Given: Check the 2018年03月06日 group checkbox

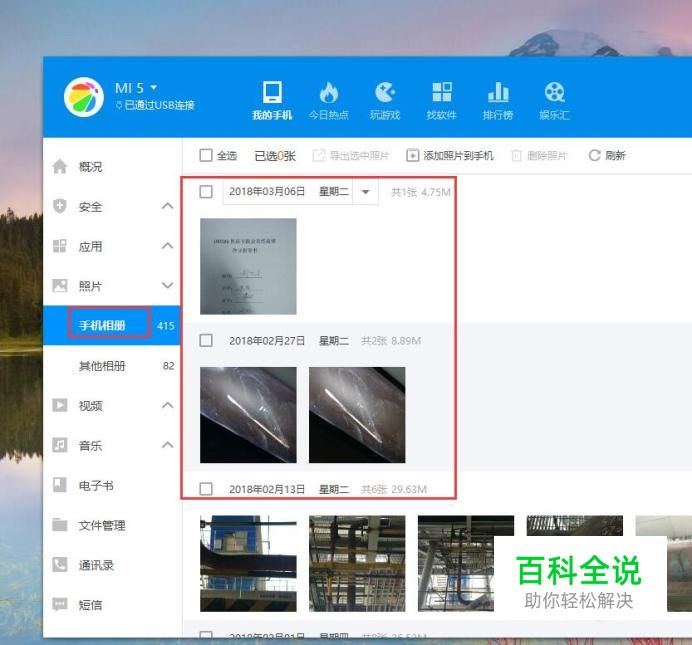Looking at the screenshot, I should 206,192.
